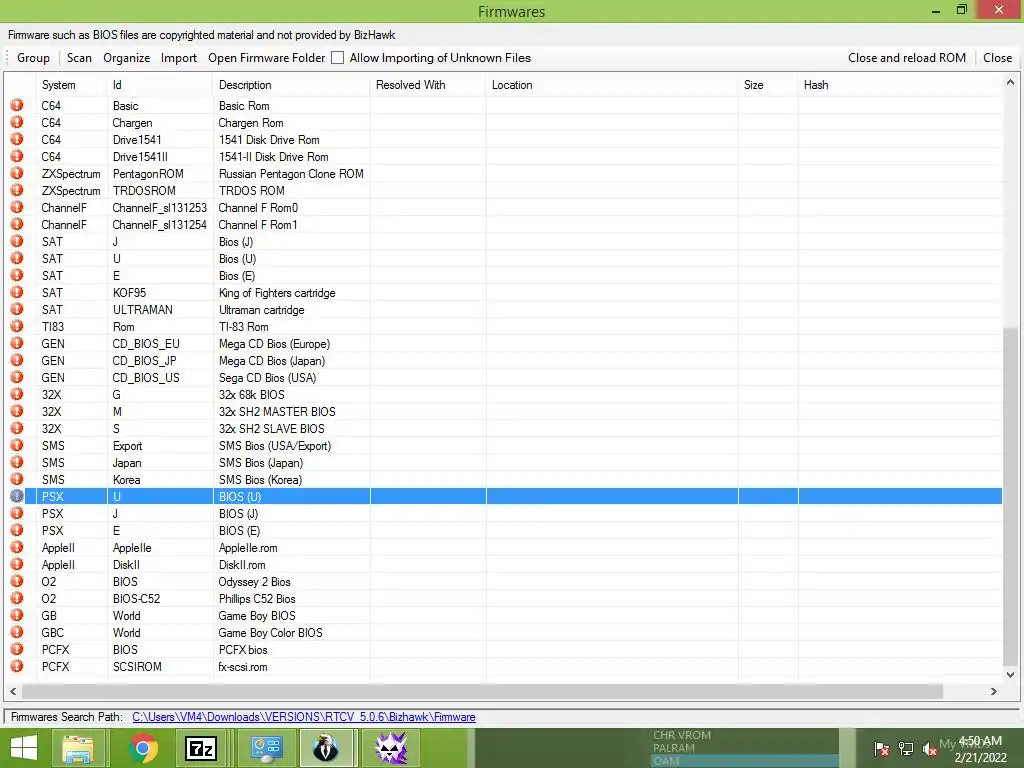1024x768 pixels.
Task: Click the status icon for 32x SH2 SLAVE BIOS
Action: (x=17, y=428)
